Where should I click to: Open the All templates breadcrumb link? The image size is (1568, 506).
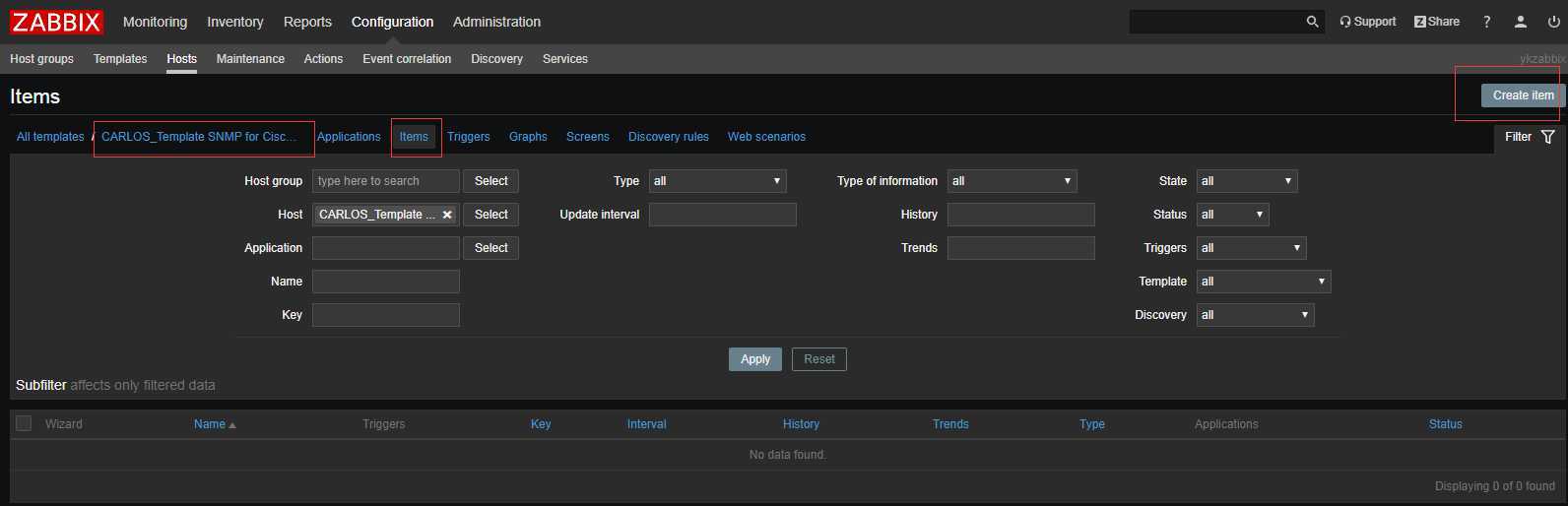[x=50, y=137]
